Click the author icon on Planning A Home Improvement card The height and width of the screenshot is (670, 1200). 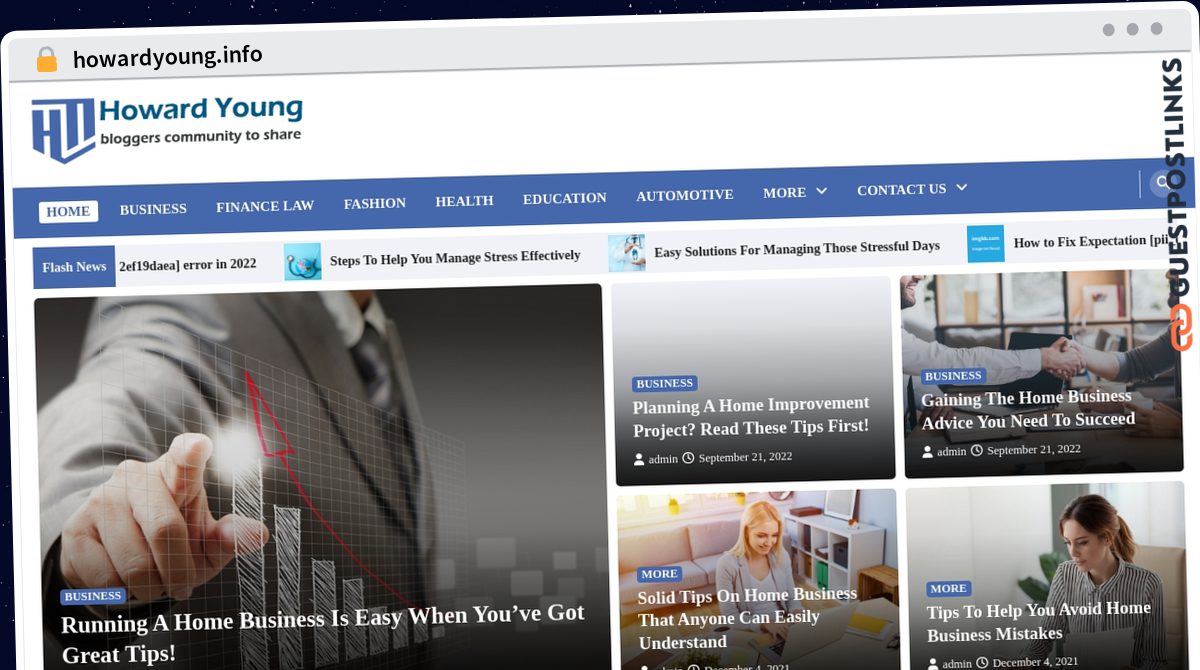(x=640, y=459)
